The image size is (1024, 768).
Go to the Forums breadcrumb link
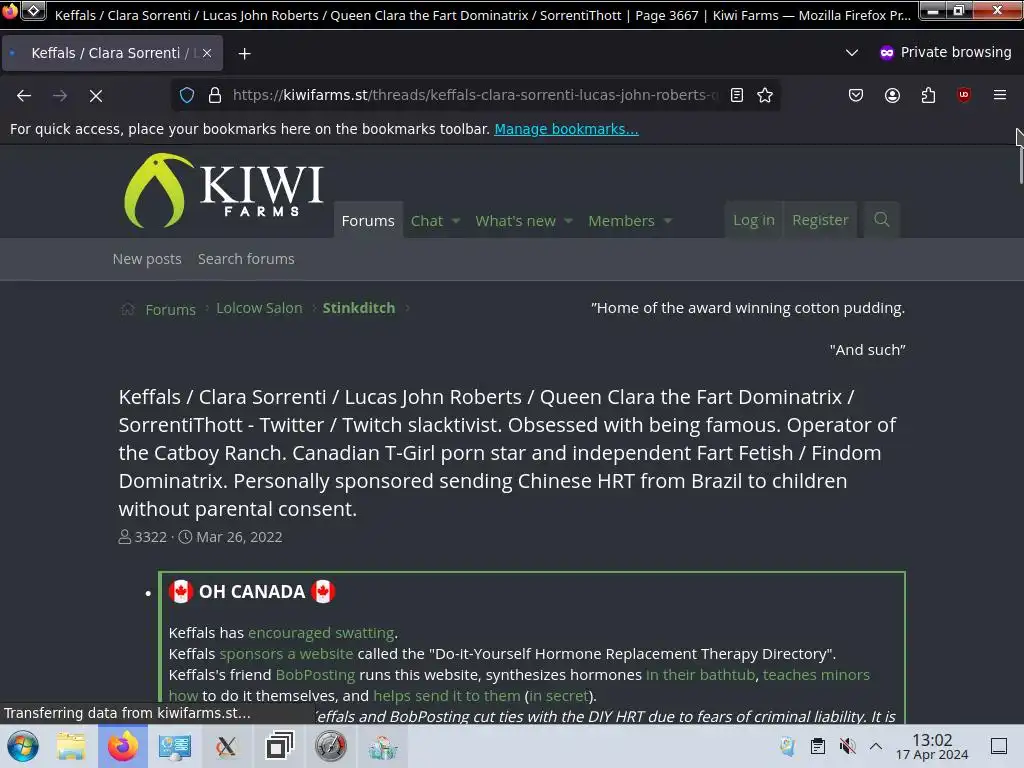(170, 310)
